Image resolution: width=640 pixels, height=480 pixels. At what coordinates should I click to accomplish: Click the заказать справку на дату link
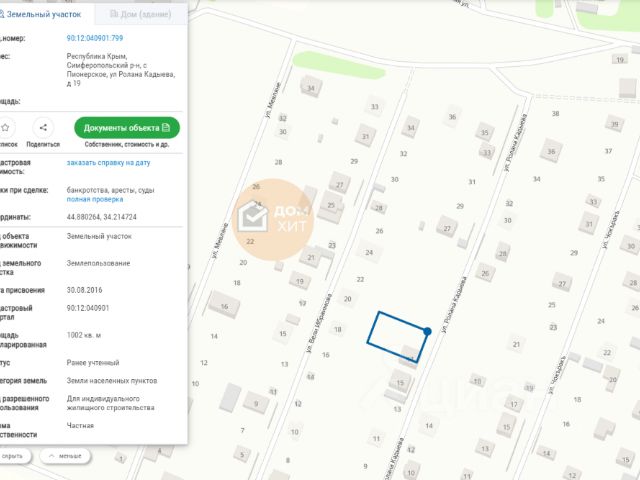pos(108,162)
